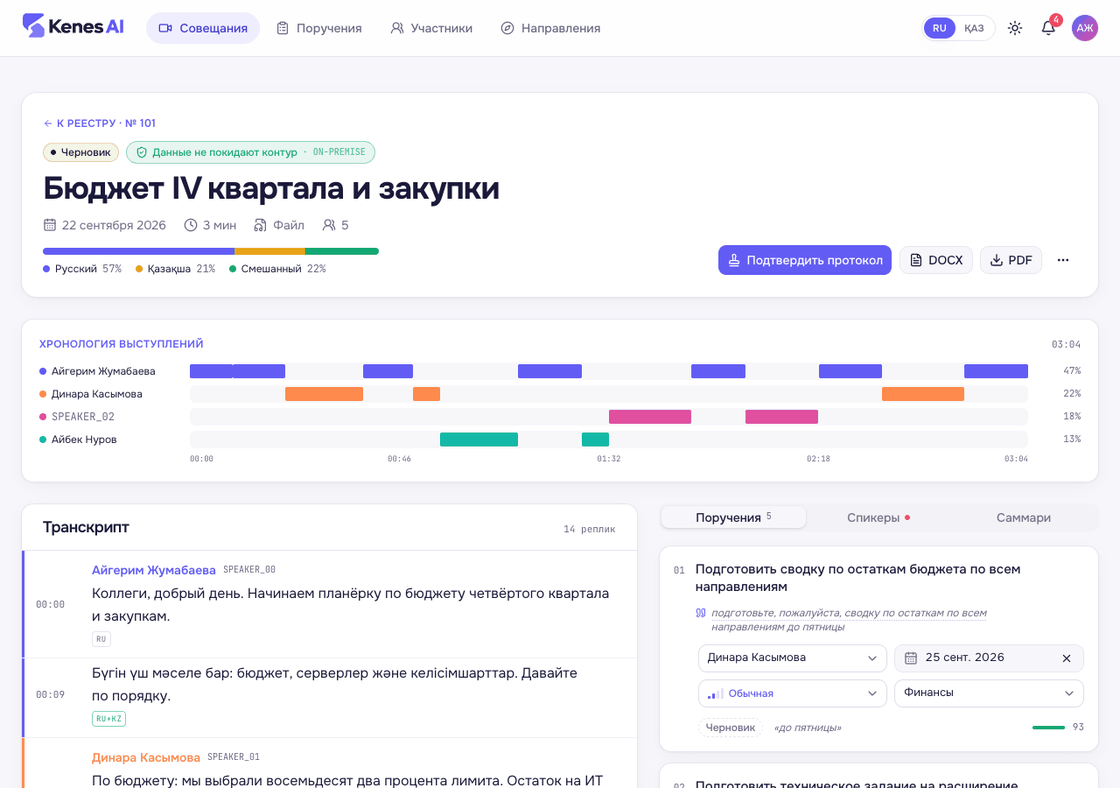This screenshot has height=788, width=1120.
Task: Click the task 01 title text
Action: 858,578
